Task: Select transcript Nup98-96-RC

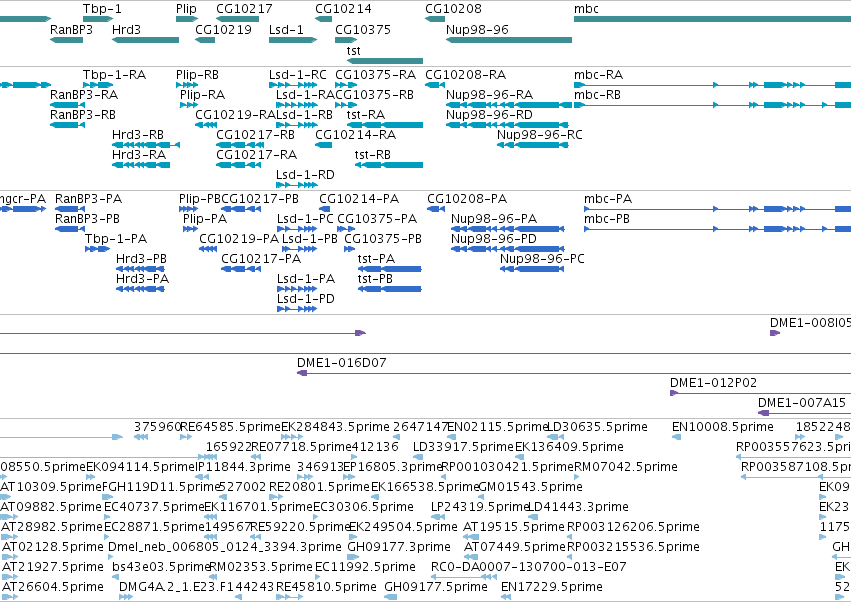Action: tap(539, 135)
